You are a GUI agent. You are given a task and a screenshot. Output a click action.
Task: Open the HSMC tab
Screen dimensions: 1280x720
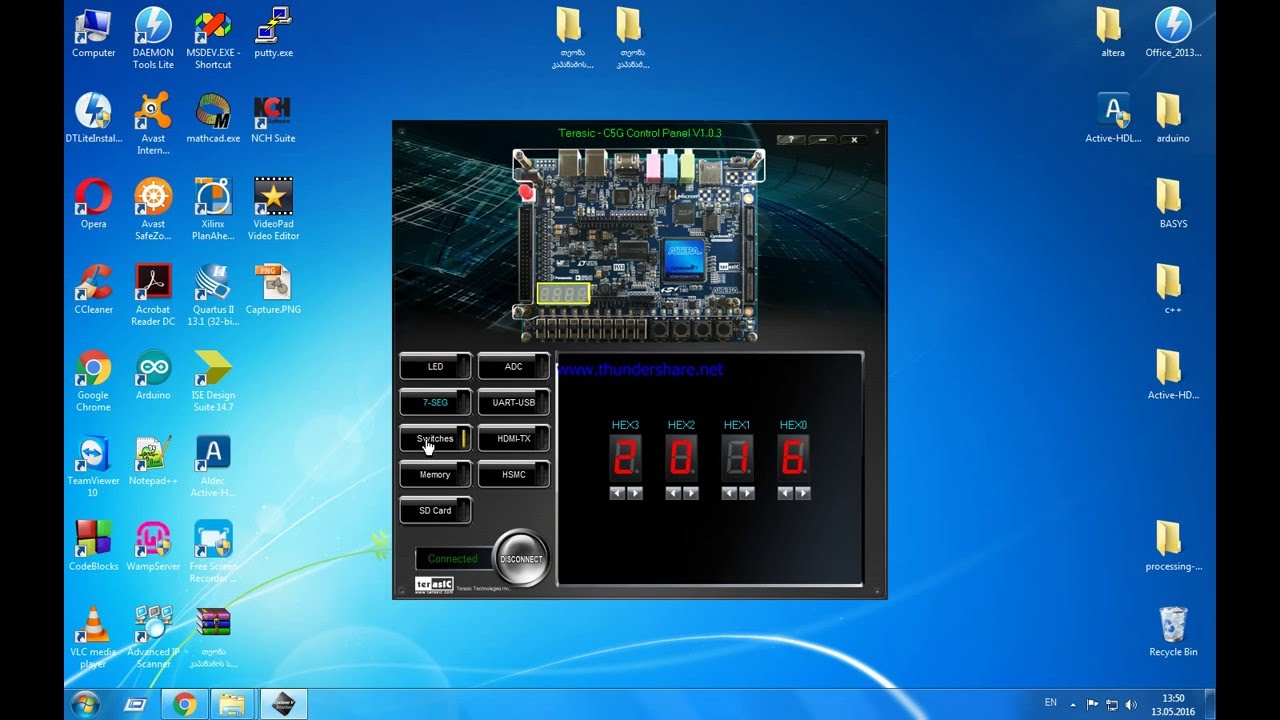click(x=513, y=475)
